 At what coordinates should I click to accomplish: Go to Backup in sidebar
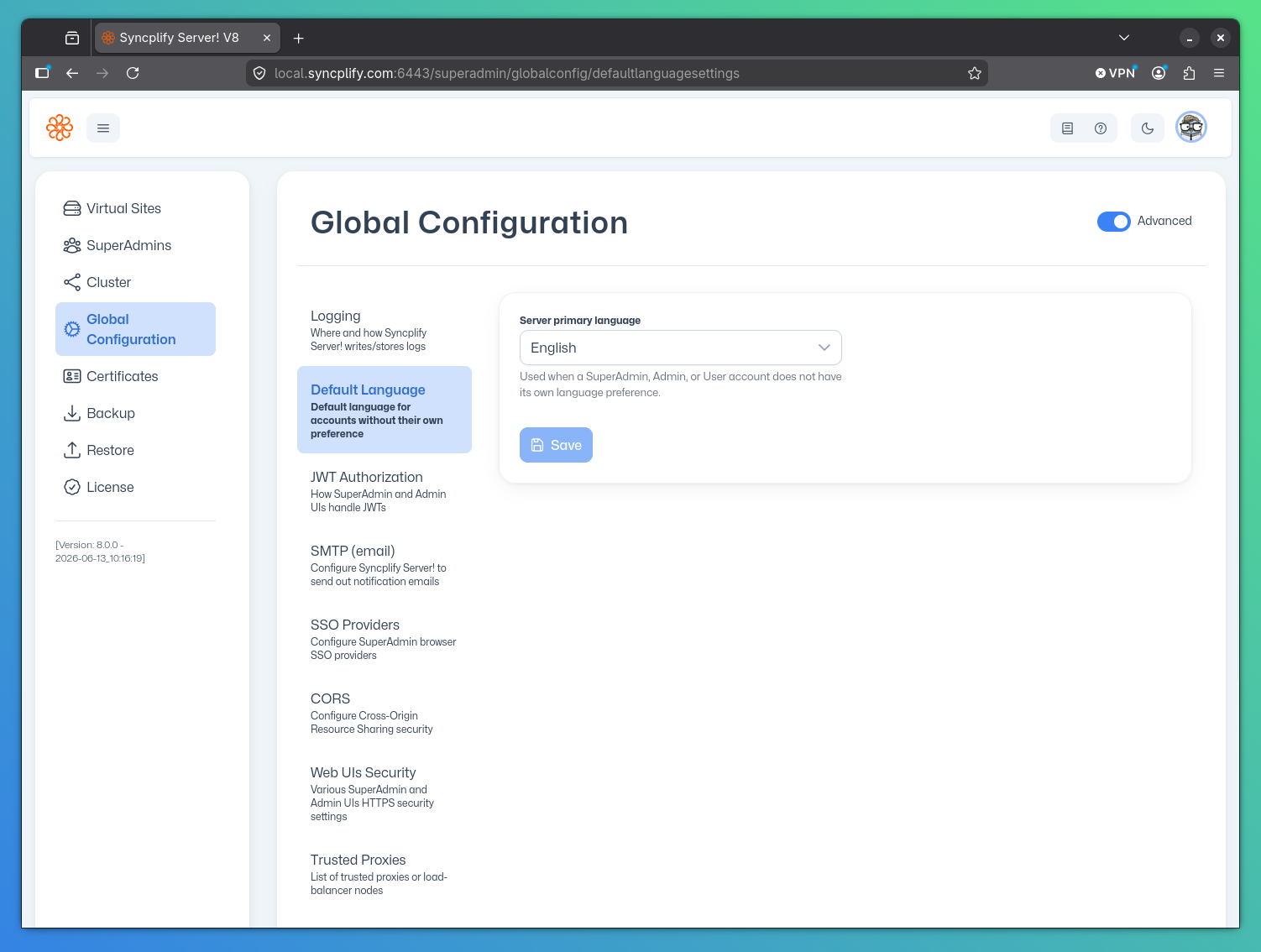[135, 413]
